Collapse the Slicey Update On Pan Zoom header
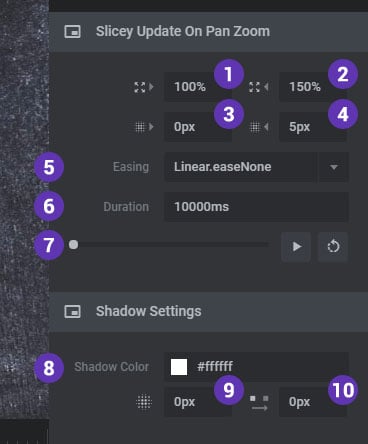This screenshot has width=368, height=444. tap(209, 32)
